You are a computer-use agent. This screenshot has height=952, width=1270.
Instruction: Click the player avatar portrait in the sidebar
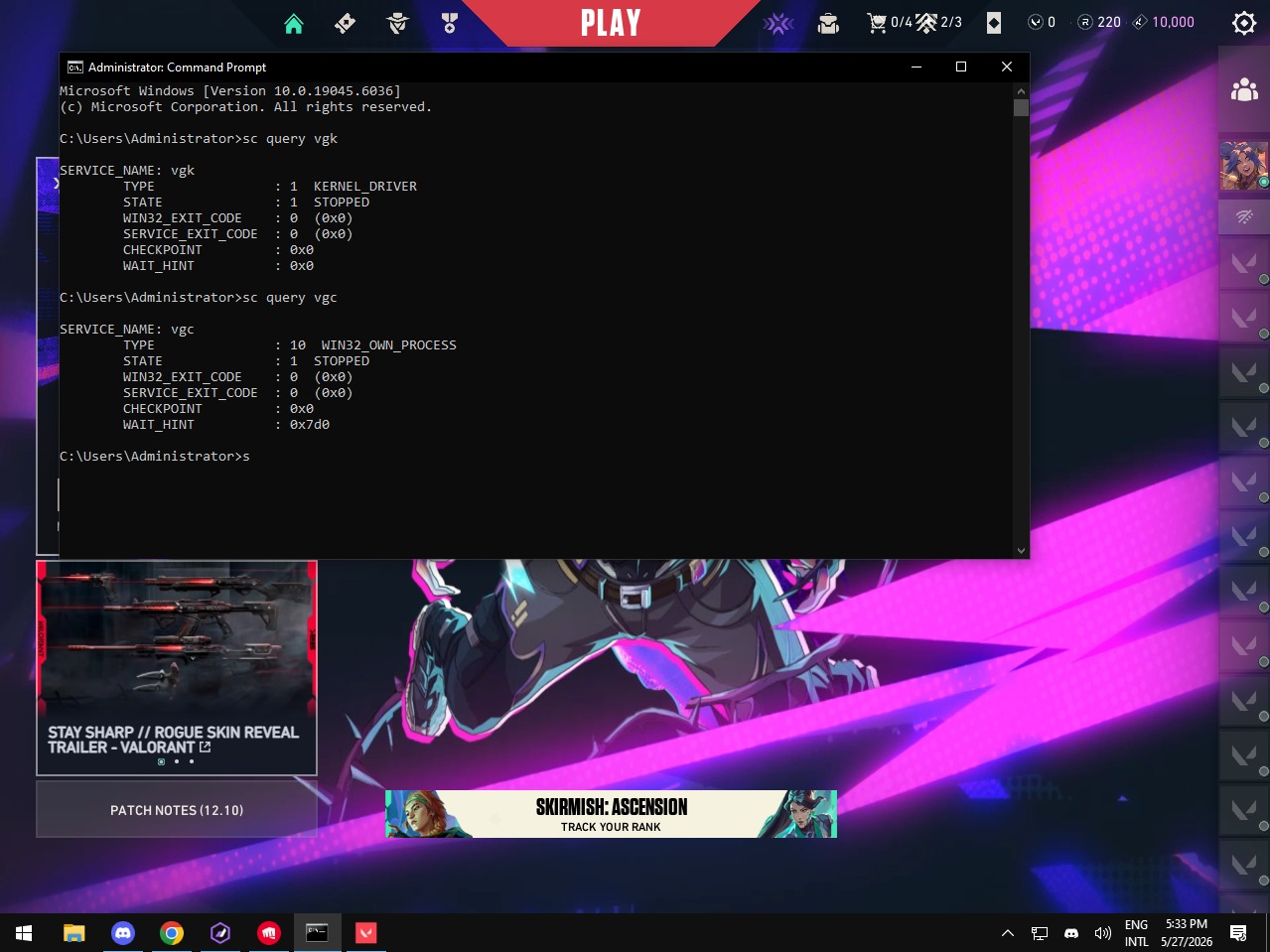click(1243, 166)
